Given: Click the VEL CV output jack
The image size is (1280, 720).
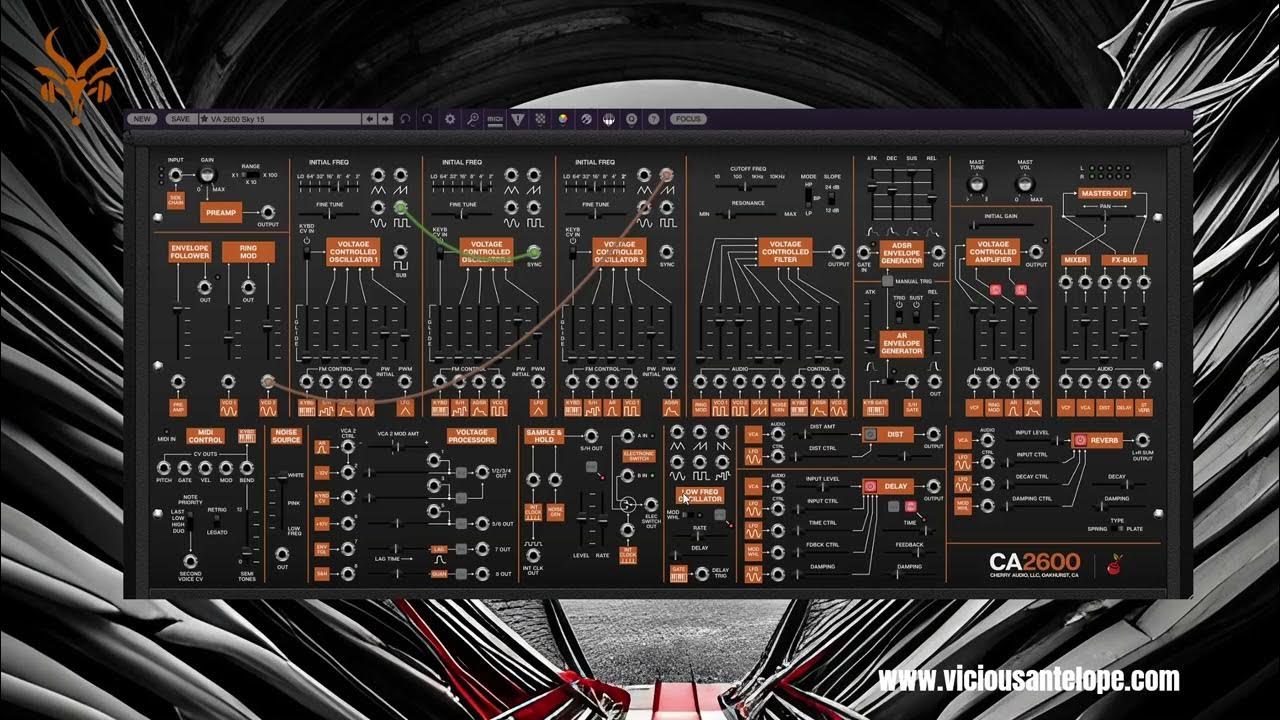Looking at the screenshot, I should coord(206,468).
